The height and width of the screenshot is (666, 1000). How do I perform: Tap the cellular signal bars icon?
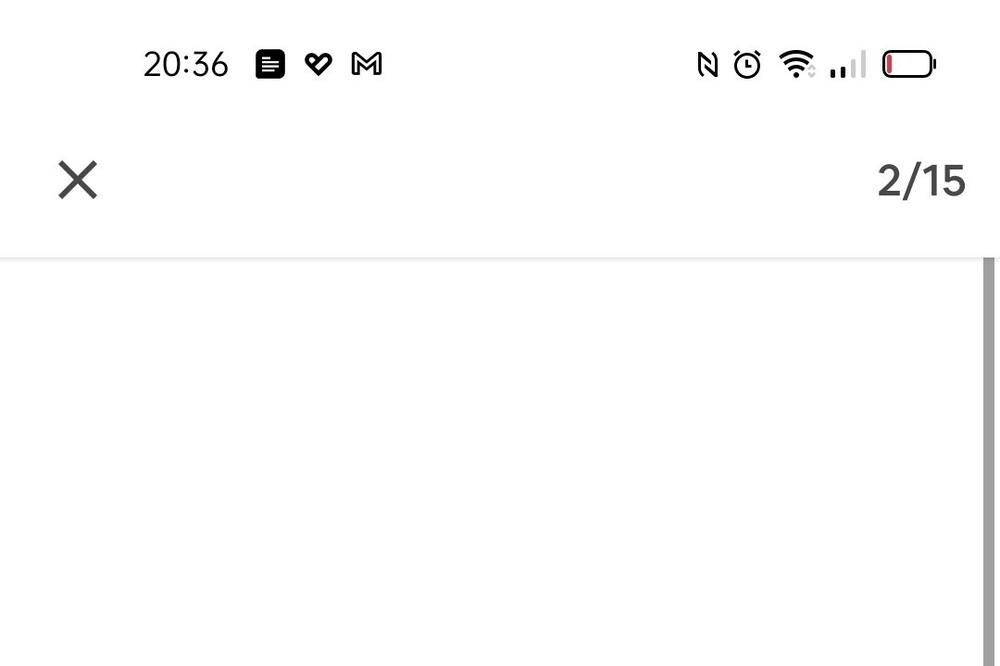click(847, 66)
